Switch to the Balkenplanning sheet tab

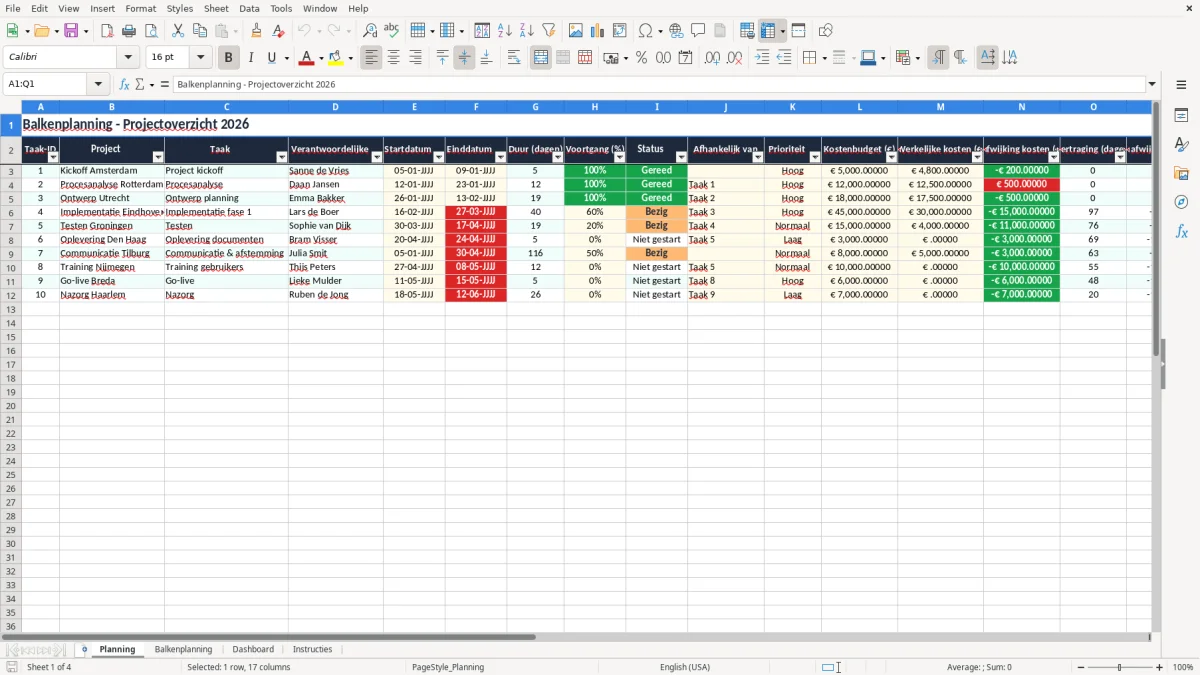point(183,649)
